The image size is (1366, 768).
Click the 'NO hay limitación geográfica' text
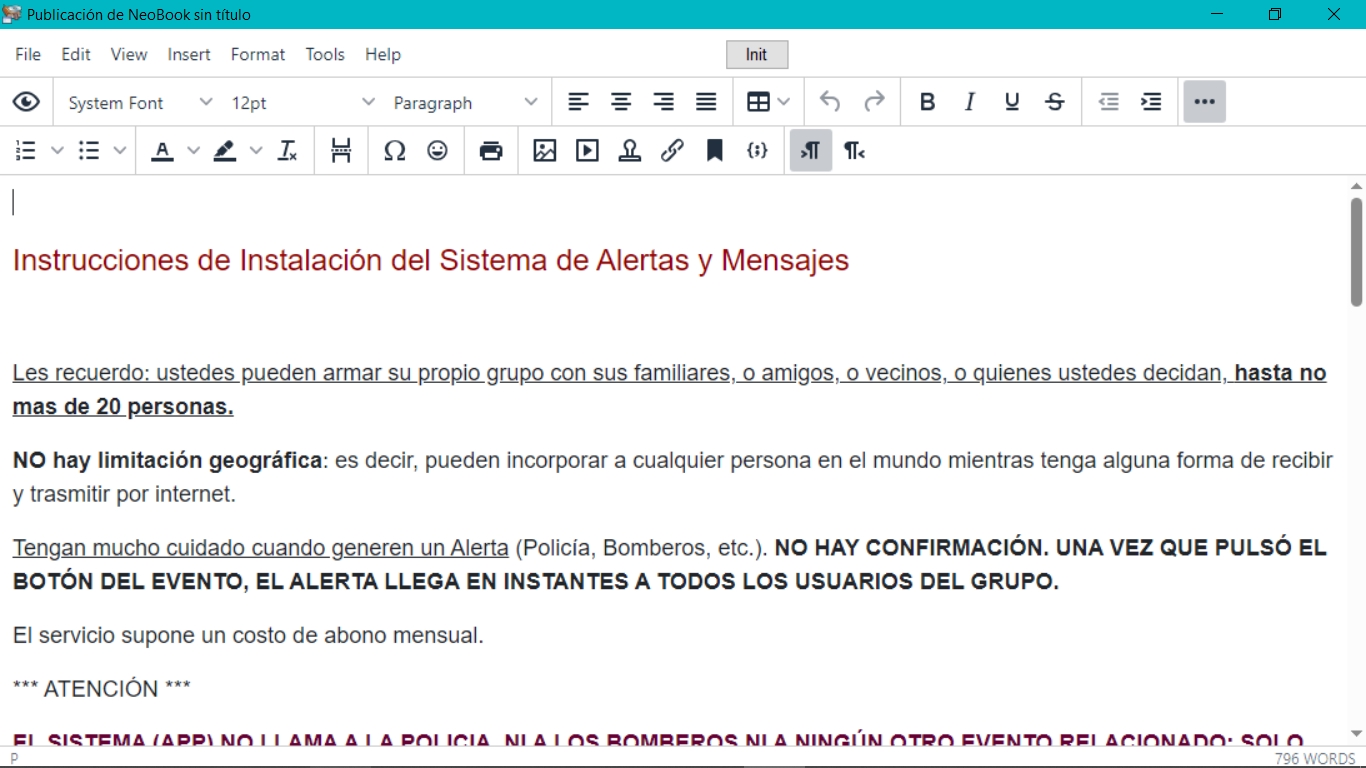(168, 460)
